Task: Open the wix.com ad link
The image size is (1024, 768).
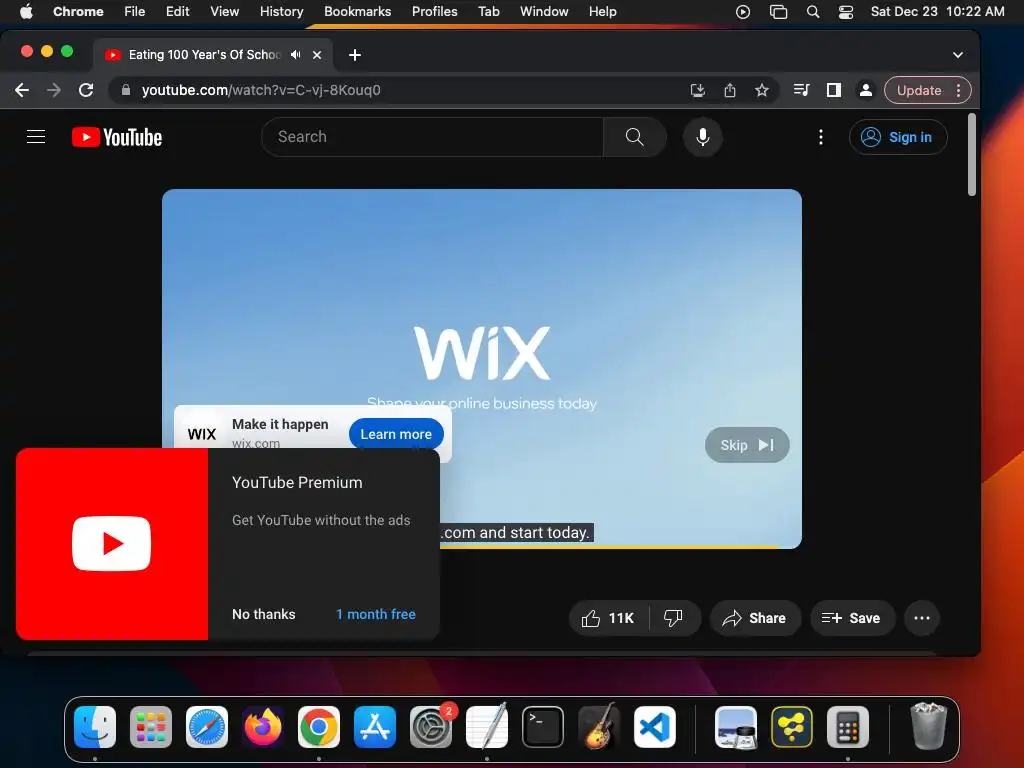Action: pos(256,443)
